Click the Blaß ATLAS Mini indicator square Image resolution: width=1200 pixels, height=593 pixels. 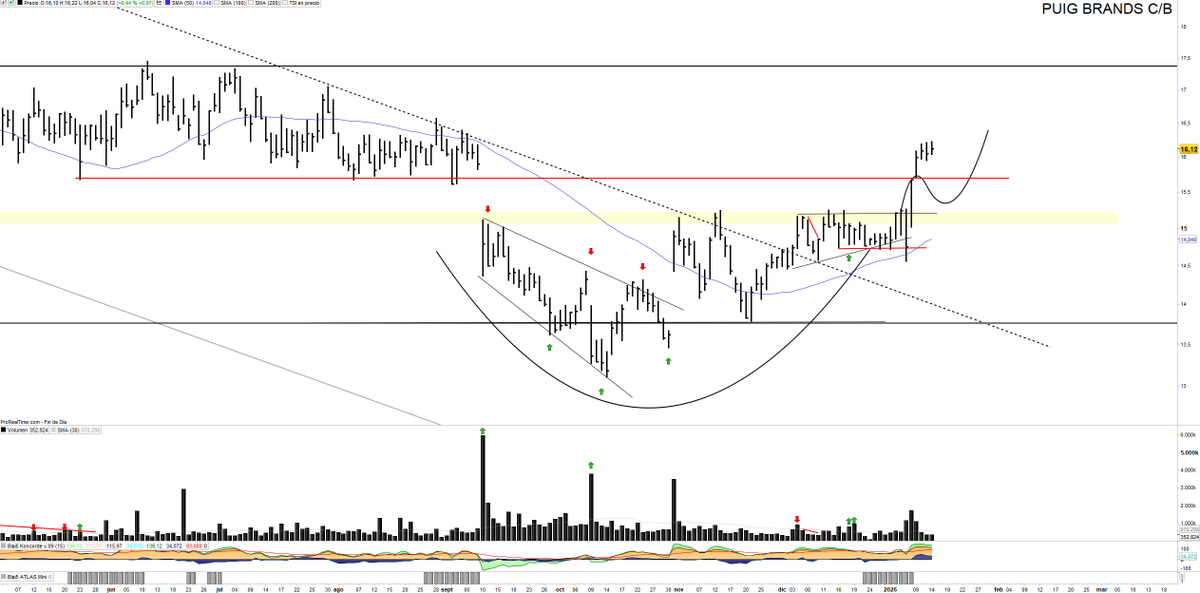[4, 575]
